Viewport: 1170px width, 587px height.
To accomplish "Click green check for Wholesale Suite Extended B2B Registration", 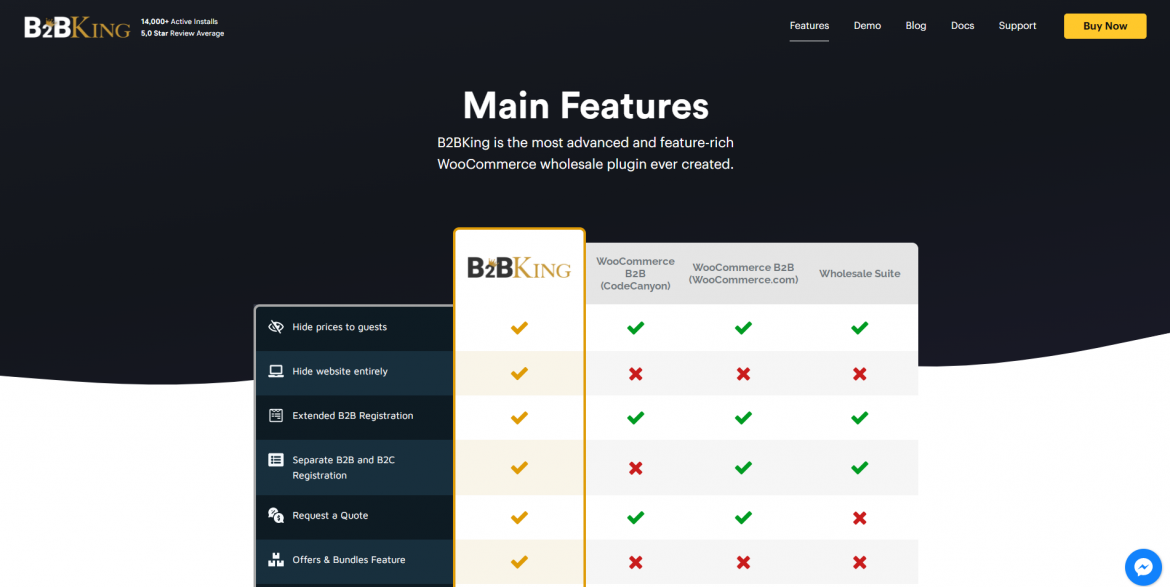I will coord(859,418).
